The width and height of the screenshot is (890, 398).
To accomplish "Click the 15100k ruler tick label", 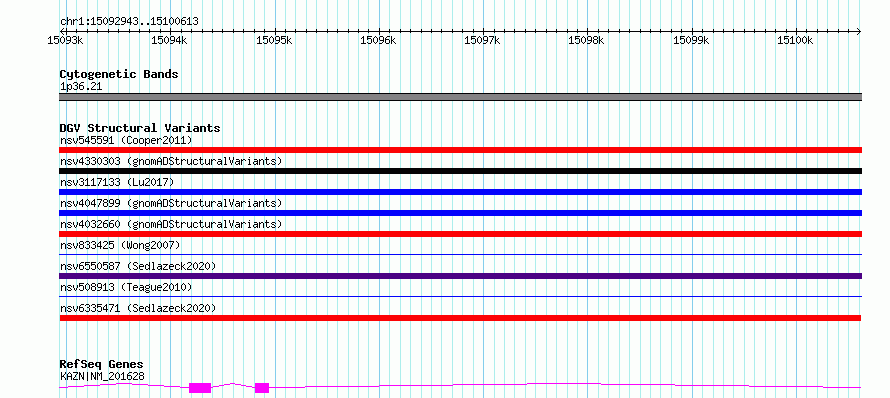I will pyautogui.click(x=795, y=40).
